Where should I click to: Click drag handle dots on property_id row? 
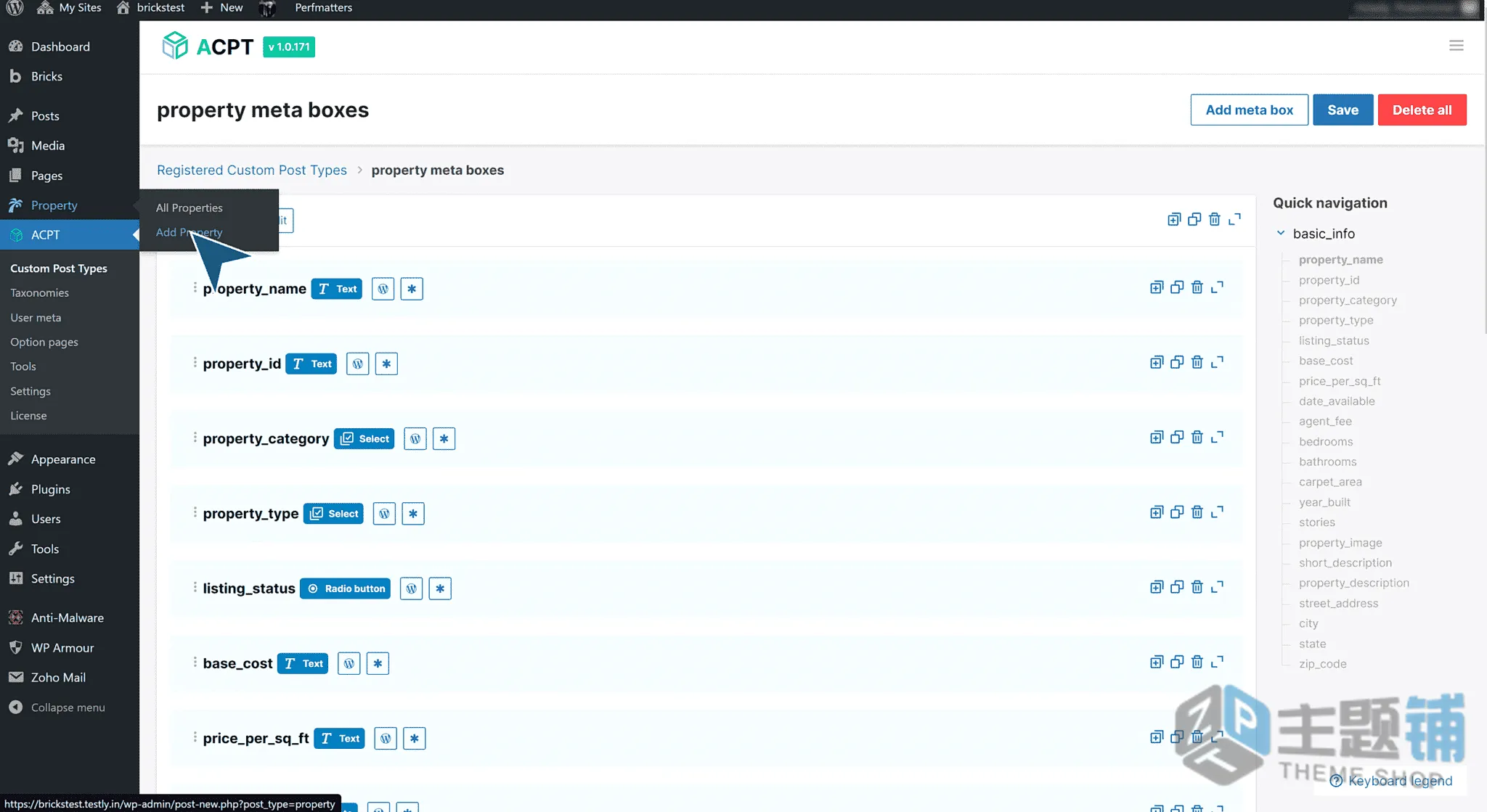coord(195,363)
